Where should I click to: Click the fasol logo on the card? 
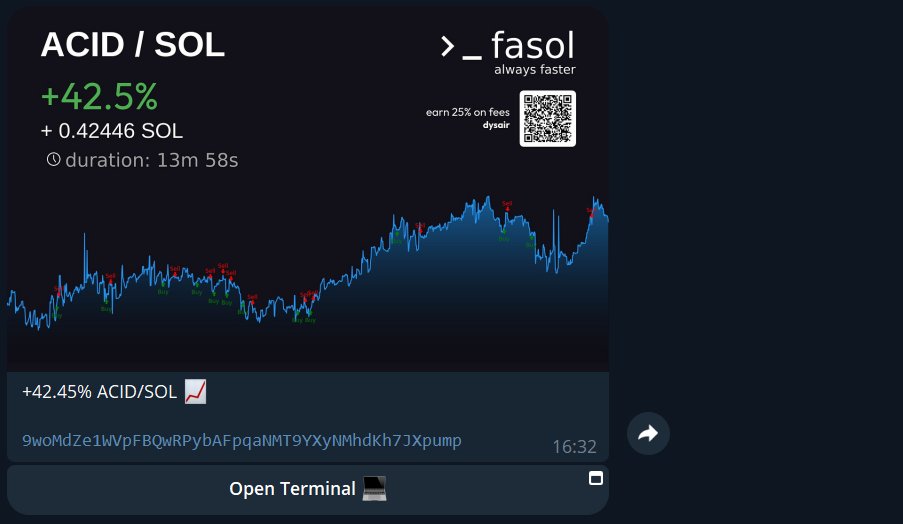coord(507,46)
